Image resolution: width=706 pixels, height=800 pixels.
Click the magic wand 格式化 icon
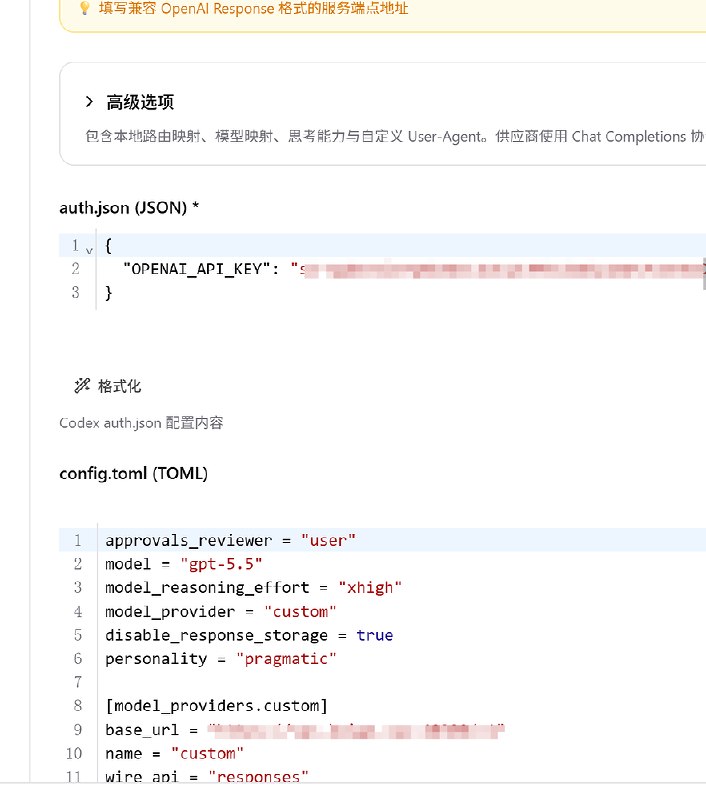coord(82,386)
